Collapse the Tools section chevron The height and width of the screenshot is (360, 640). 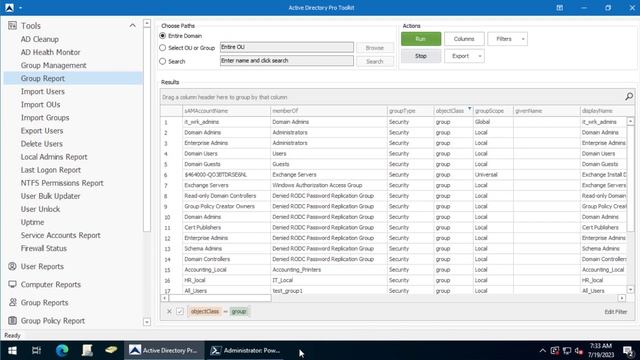[133, 26]
